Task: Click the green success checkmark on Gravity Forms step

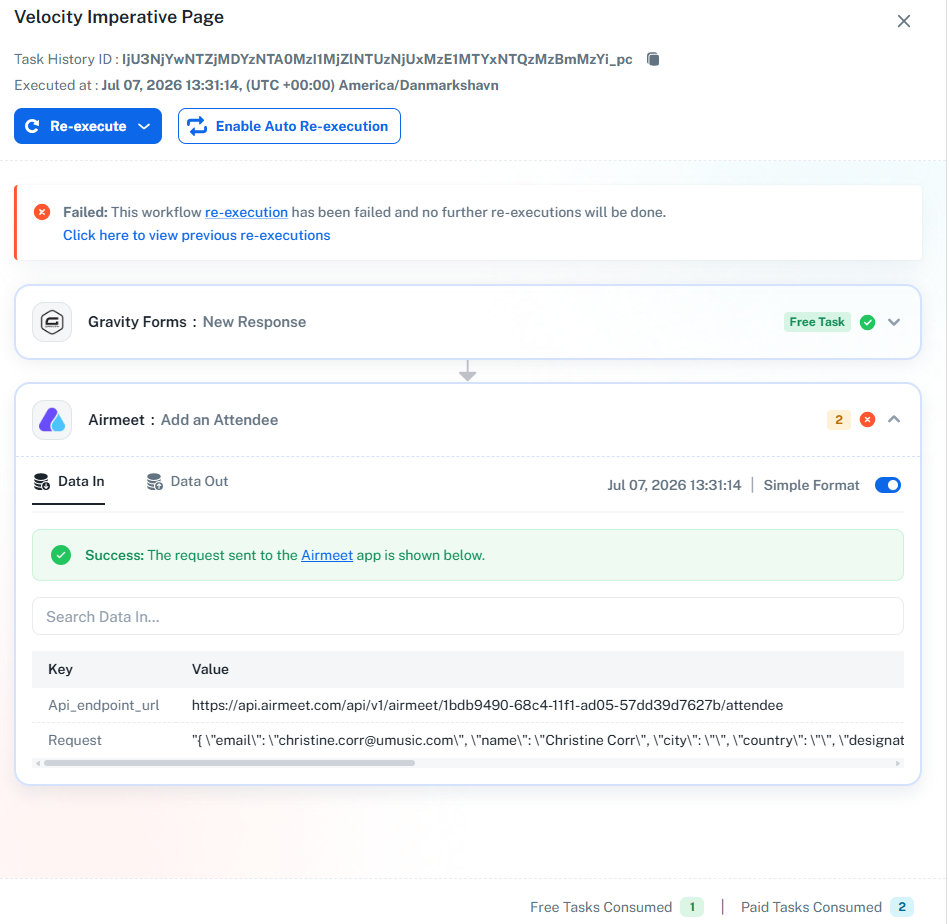Action: (x=867, y=322)
